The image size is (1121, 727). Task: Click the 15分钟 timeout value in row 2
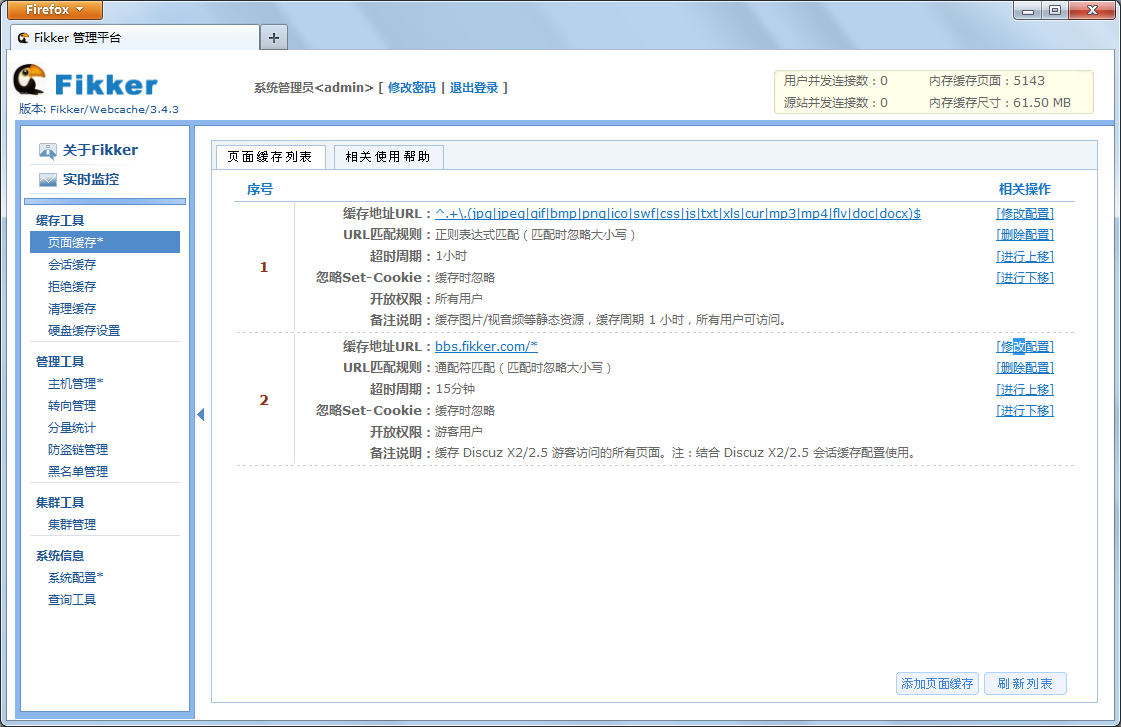455,389
